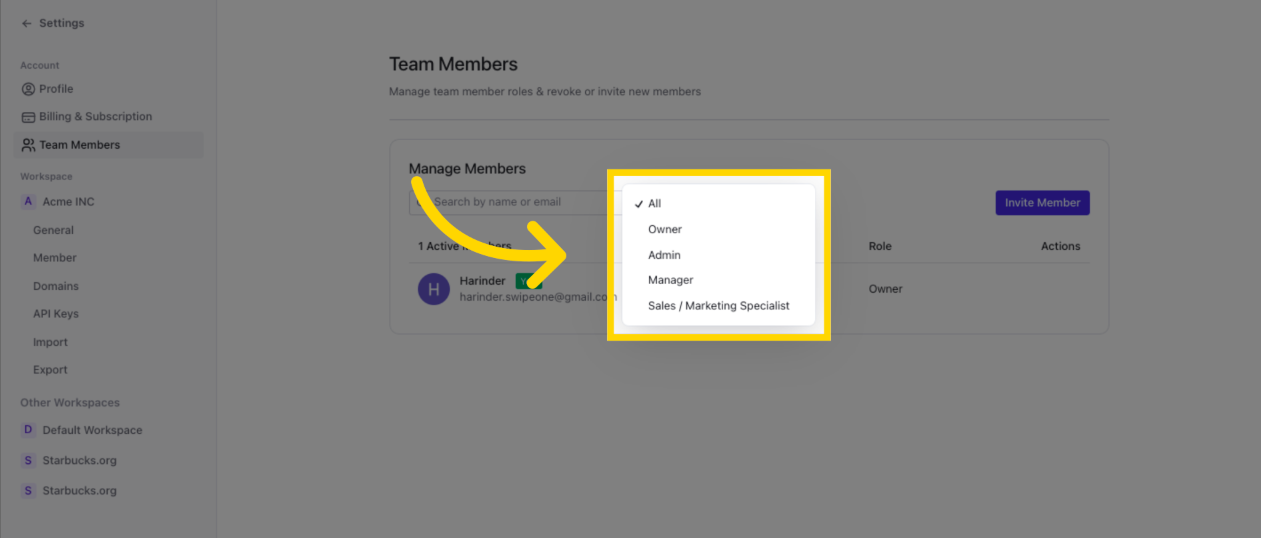The width and height of the screenshot is (1261, 538).
Task: Open the General workspace settings
Action: [53, 230]
